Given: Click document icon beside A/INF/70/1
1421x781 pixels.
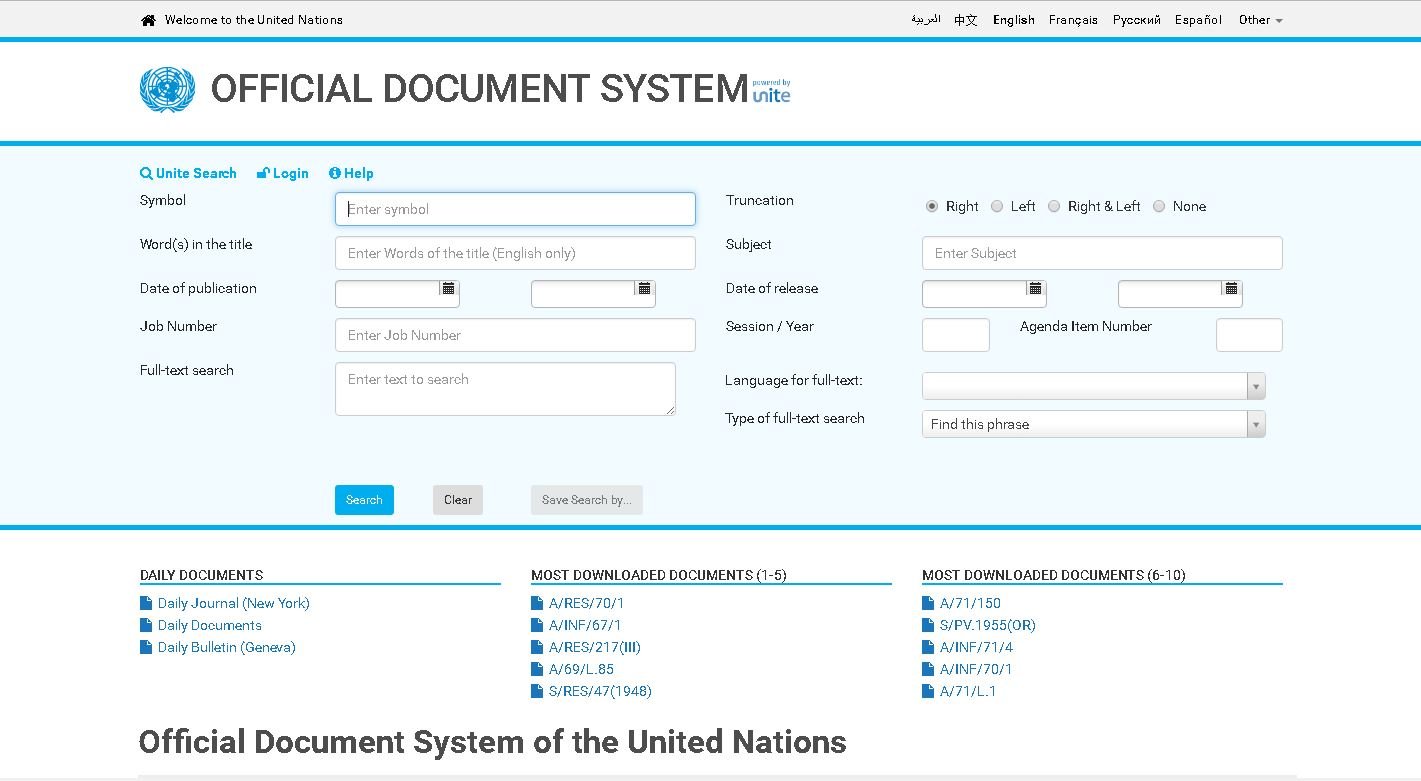Looking at the screenshot, I should [928, 669].
